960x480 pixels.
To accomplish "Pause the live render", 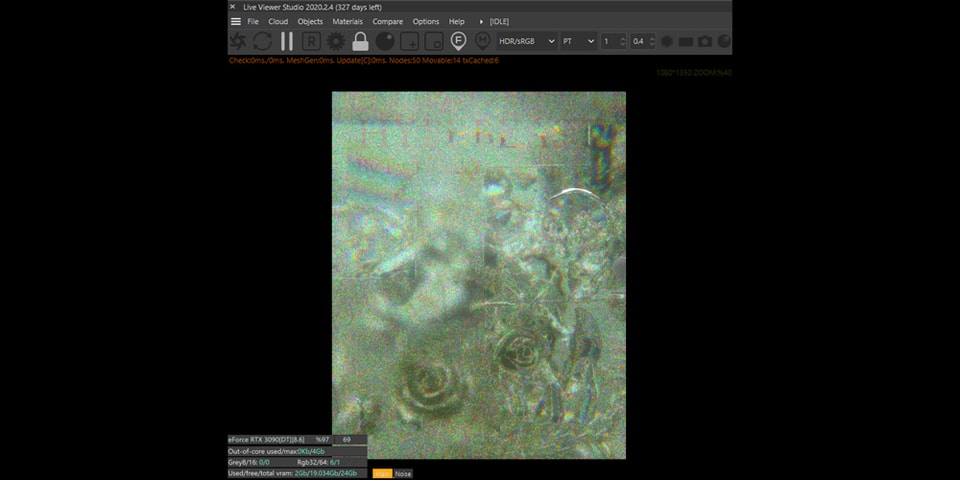I will pos(287,41).
